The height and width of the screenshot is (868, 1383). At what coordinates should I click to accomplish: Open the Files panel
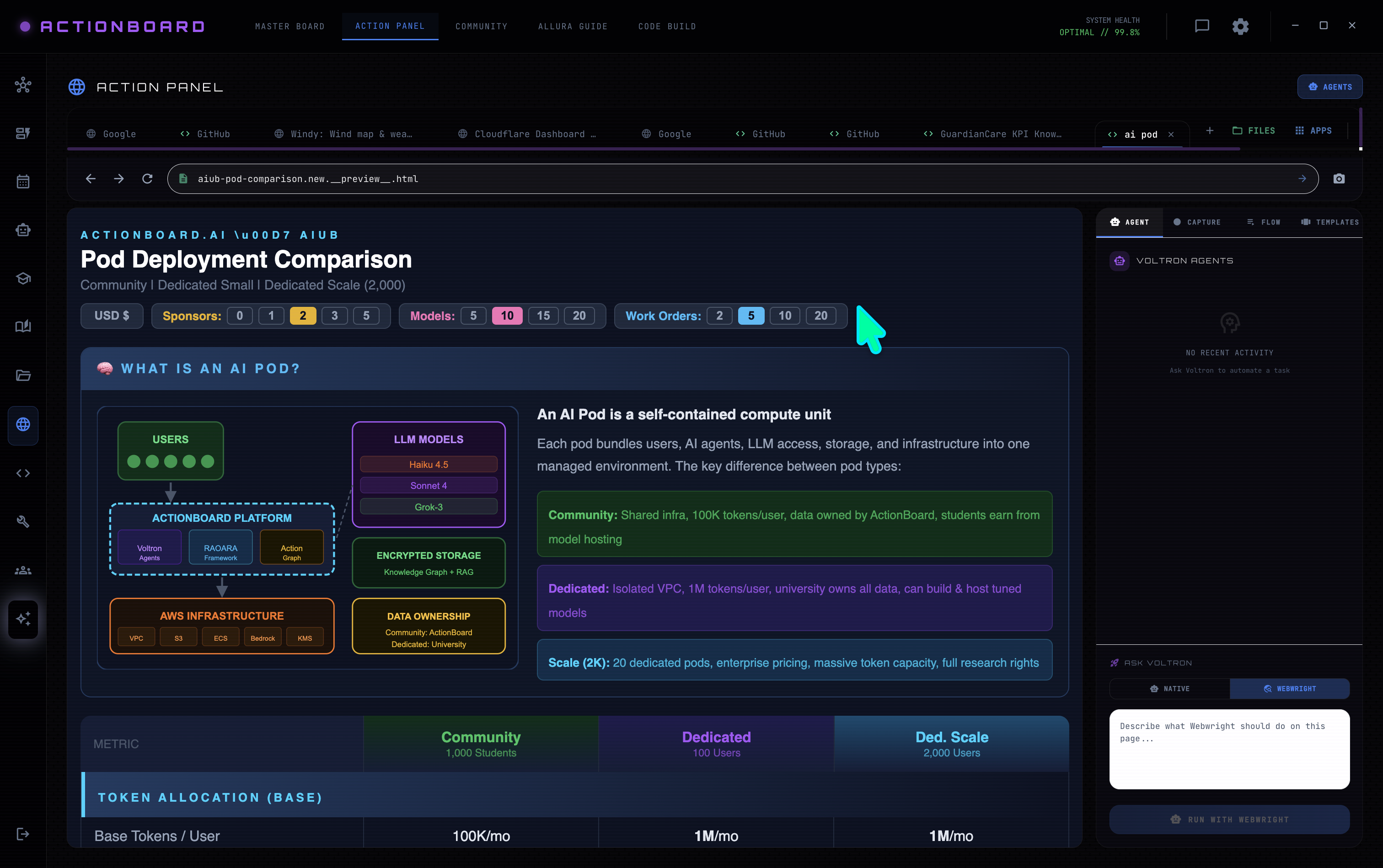coord(1253,131)
